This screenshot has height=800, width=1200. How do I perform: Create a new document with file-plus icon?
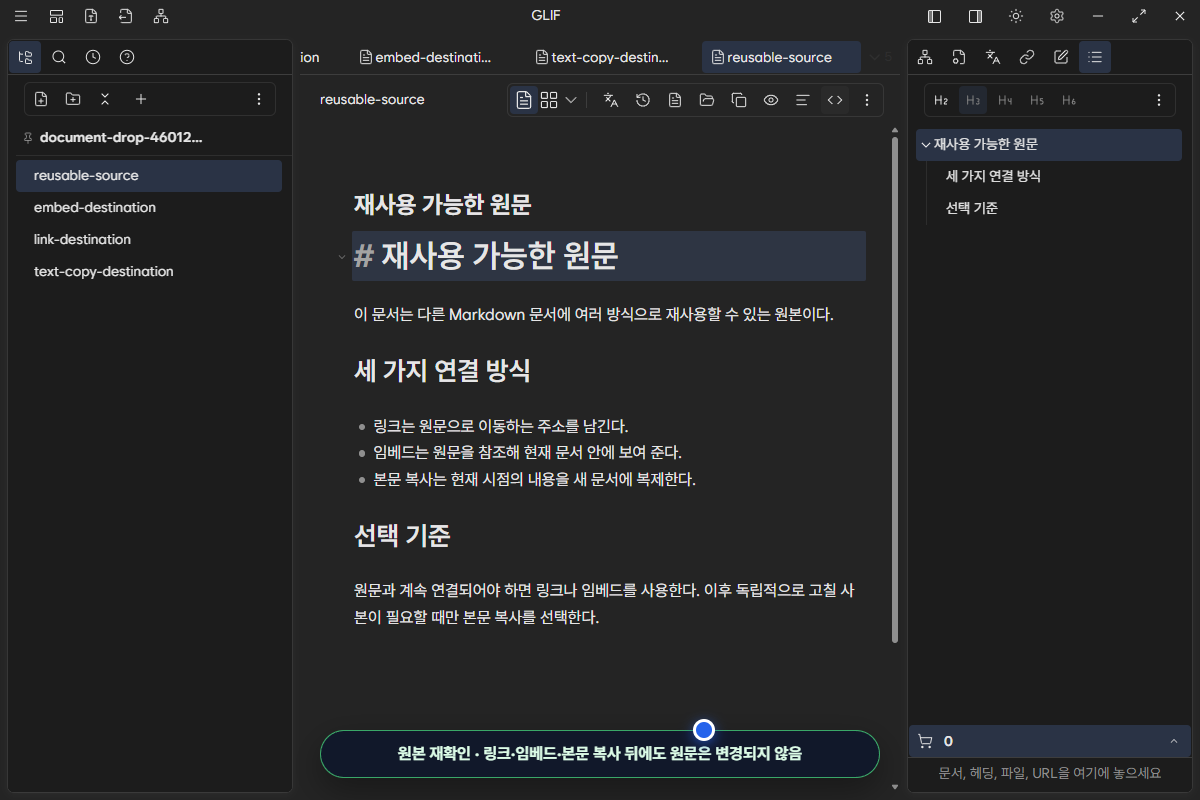point(41,99)
